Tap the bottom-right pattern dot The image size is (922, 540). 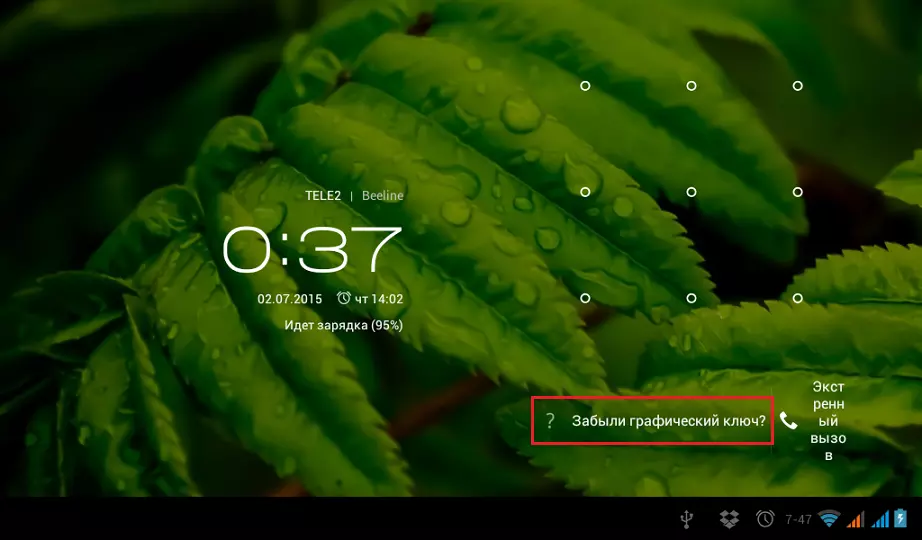(797, 298)
